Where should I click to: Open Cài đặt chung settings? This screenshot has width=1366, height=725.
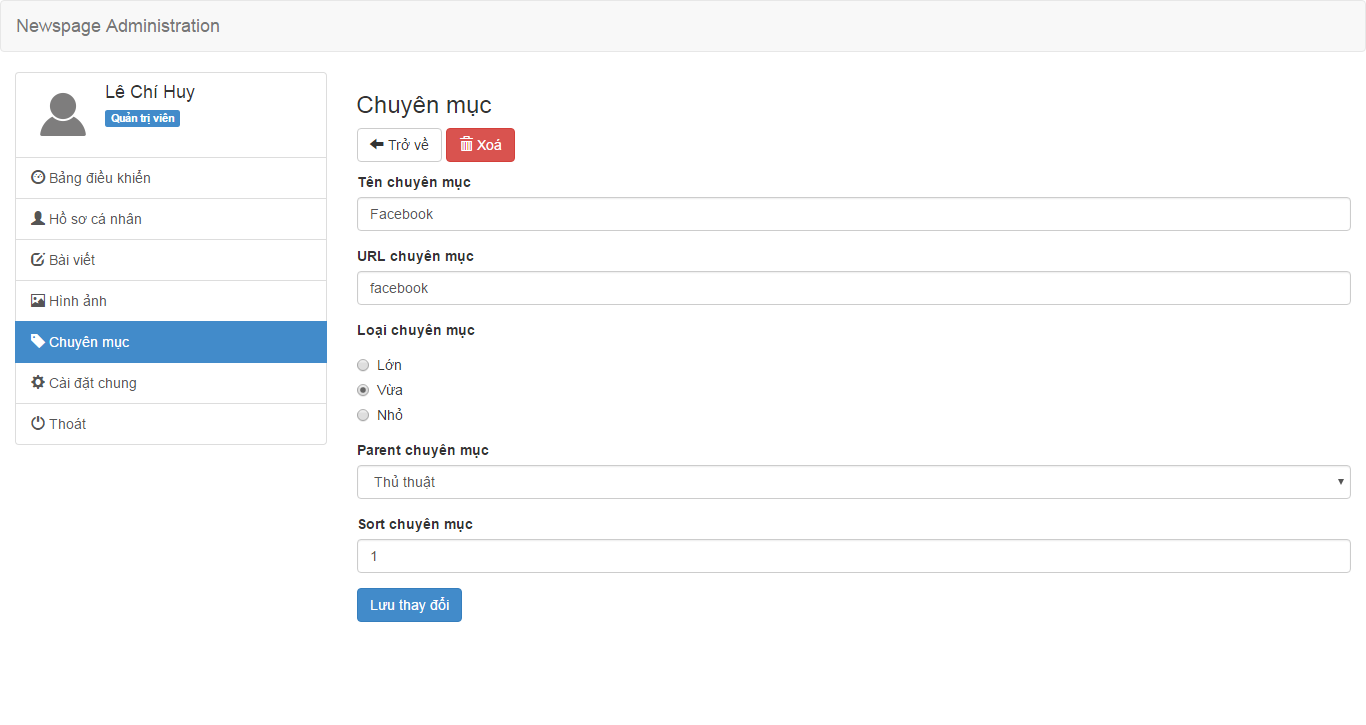click(171, 383)
